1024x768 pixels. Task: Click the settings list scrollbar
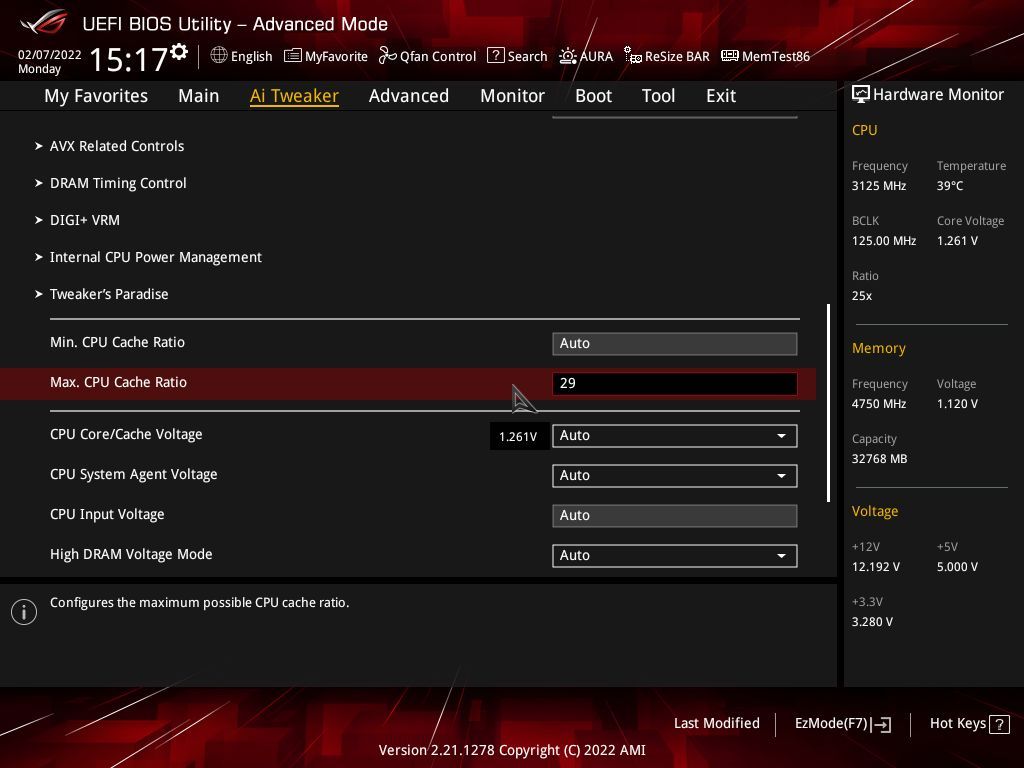click(828, 402)
